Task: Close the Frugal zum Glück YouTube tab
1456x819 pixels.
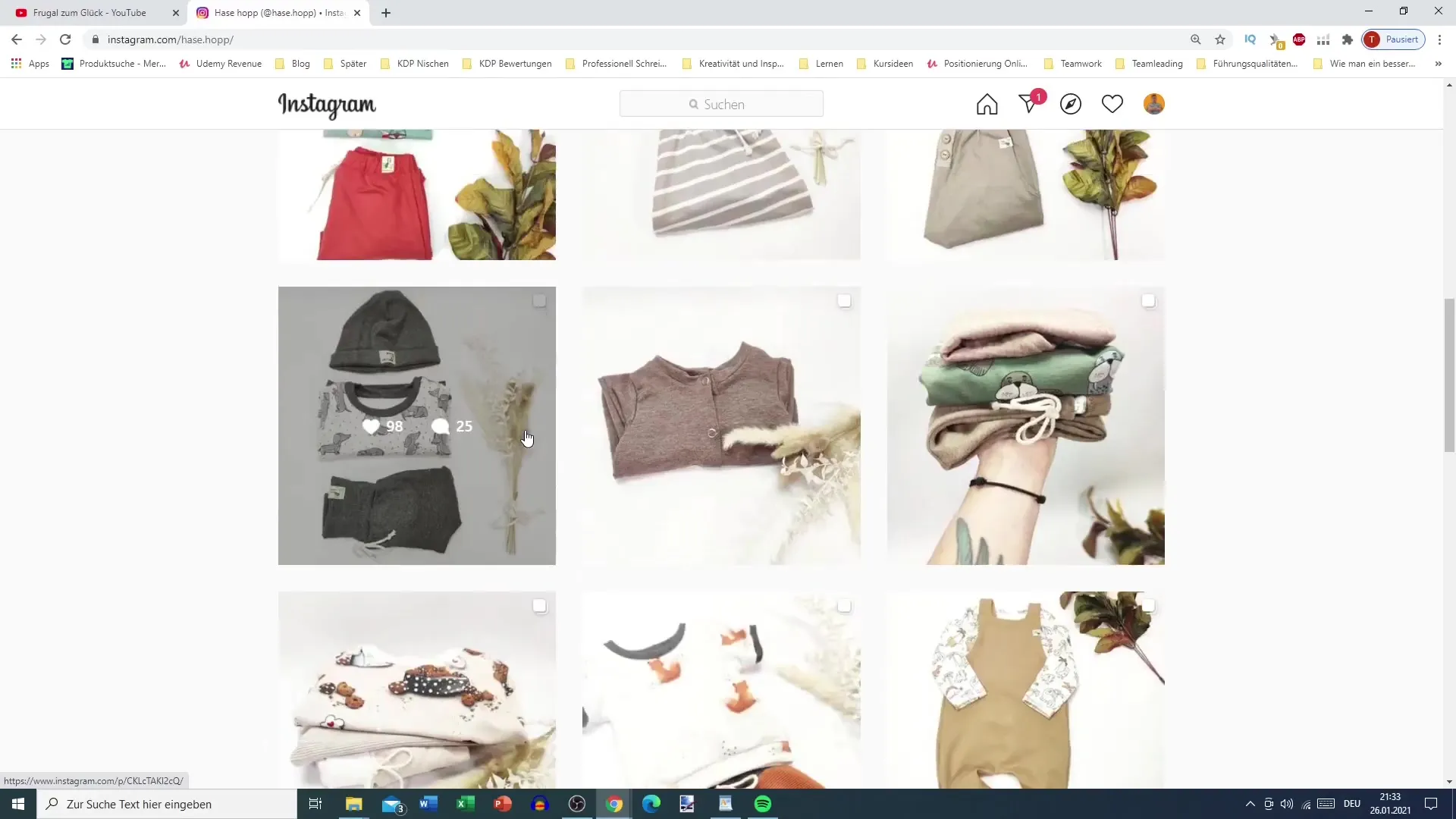Action: (x=176, y=13)
